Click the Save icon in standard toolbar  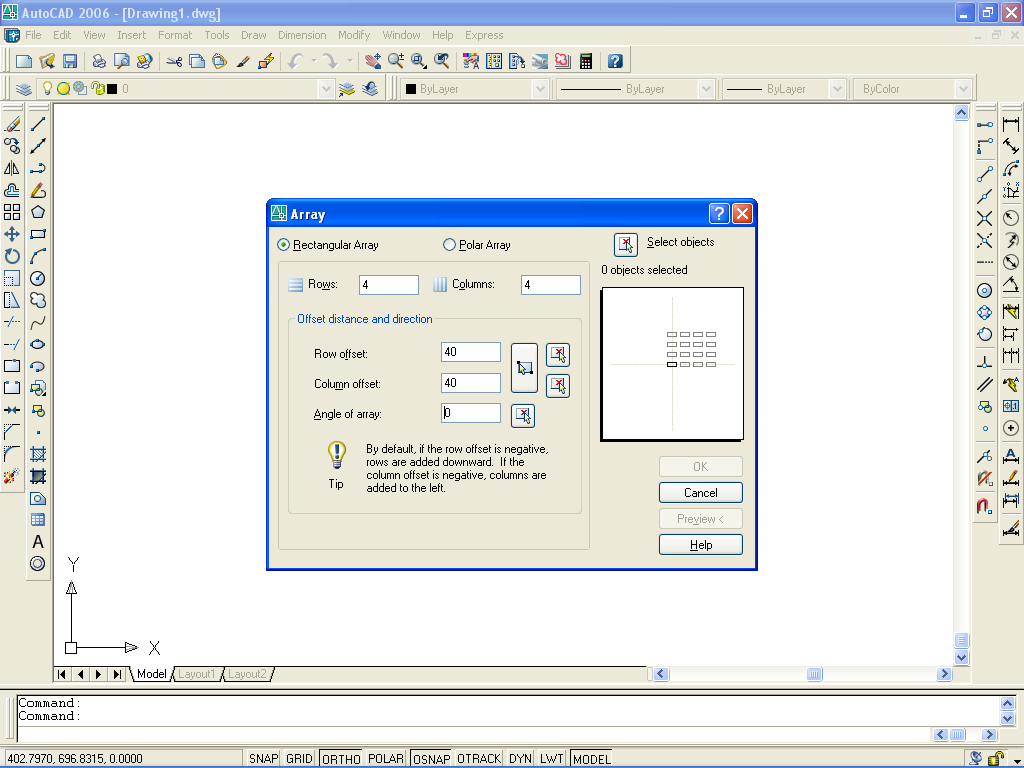(x=70, y=61)
